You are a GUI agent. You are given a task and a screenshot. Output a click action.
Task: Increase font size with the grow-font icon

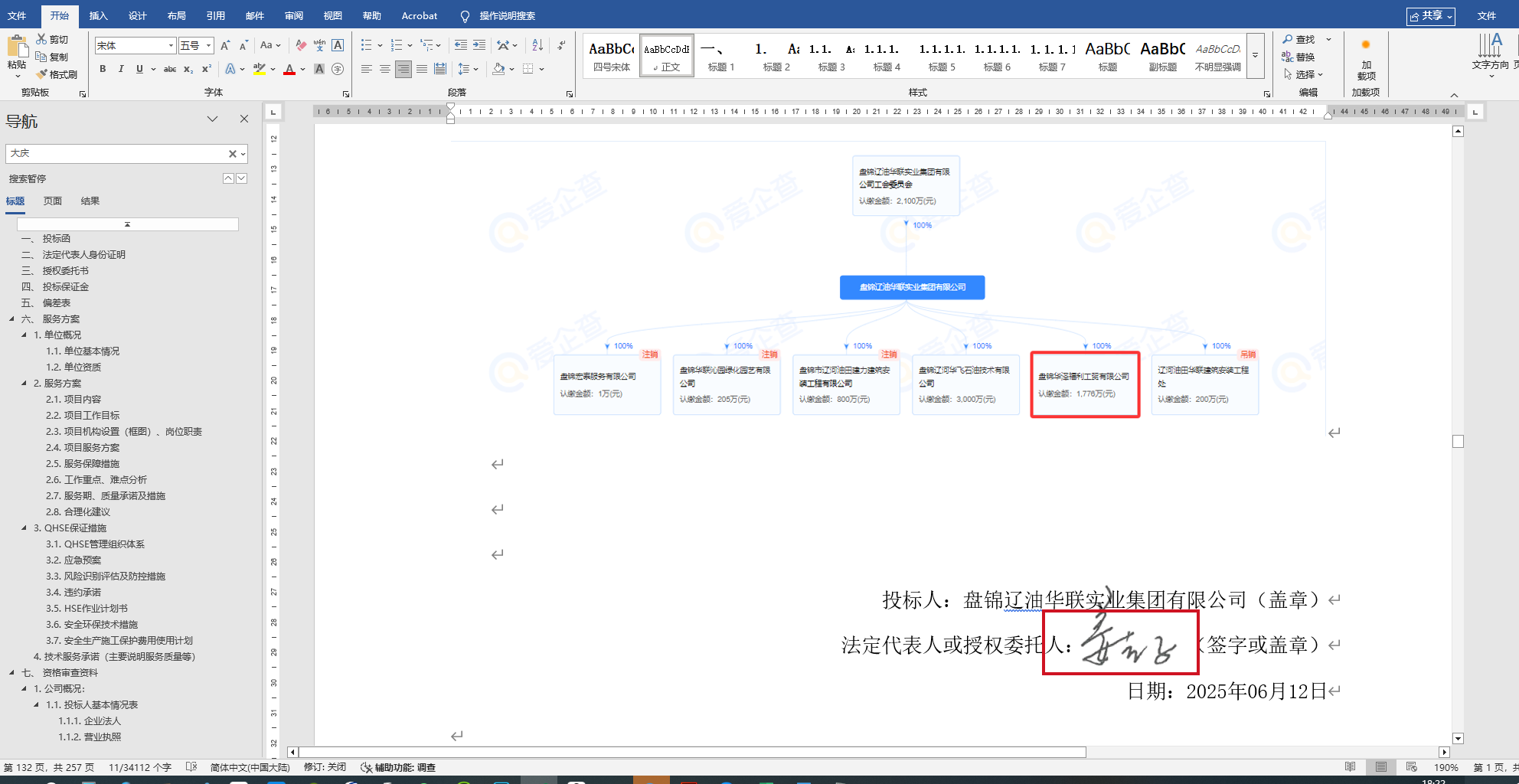pos(225,46)
